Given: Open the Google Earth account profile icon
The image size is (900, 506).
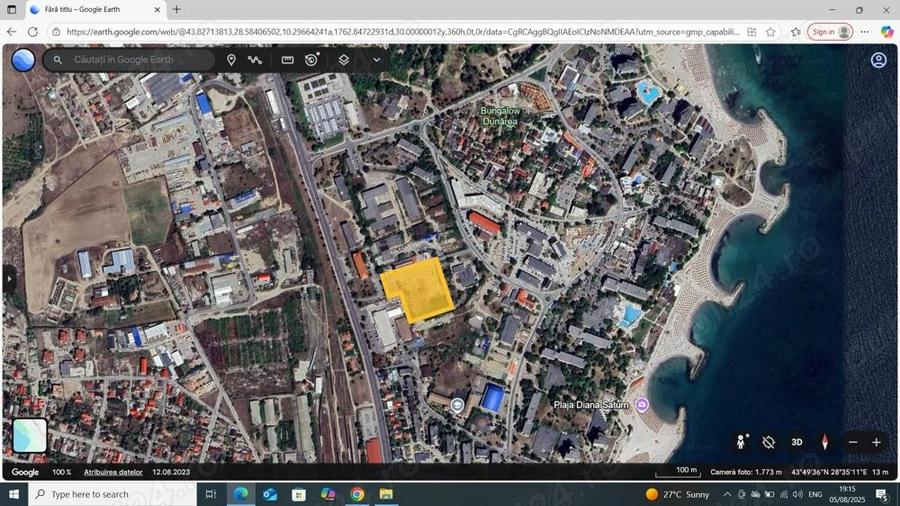Looking at the screenshot, I should [x=878, y=60].
